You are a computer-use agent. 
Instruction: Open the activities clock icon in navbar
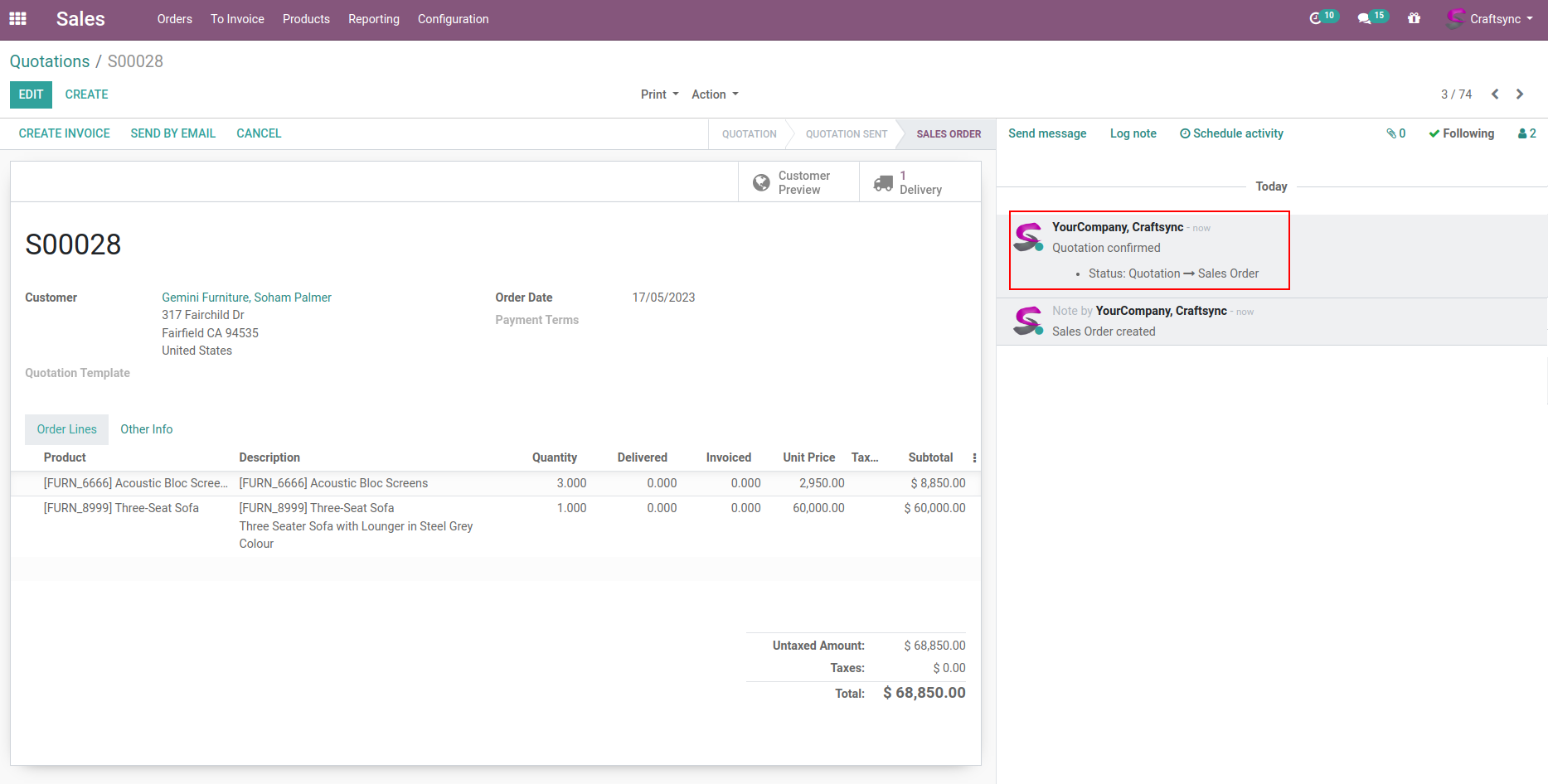pos(1316,18)
